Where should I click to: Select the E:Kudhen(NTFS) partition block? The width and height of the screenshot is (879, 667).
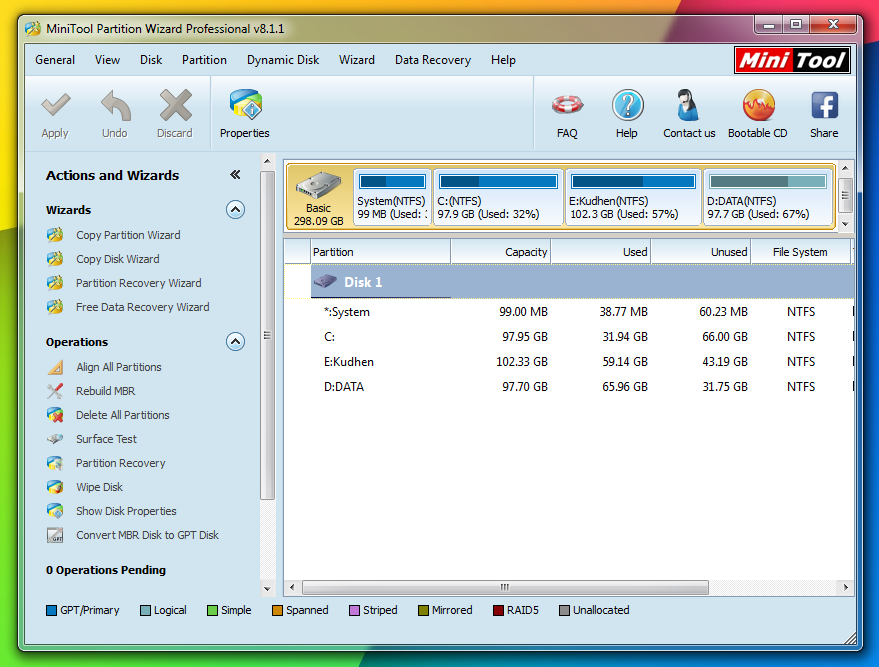pyautogui.click(x=633, y=197)
